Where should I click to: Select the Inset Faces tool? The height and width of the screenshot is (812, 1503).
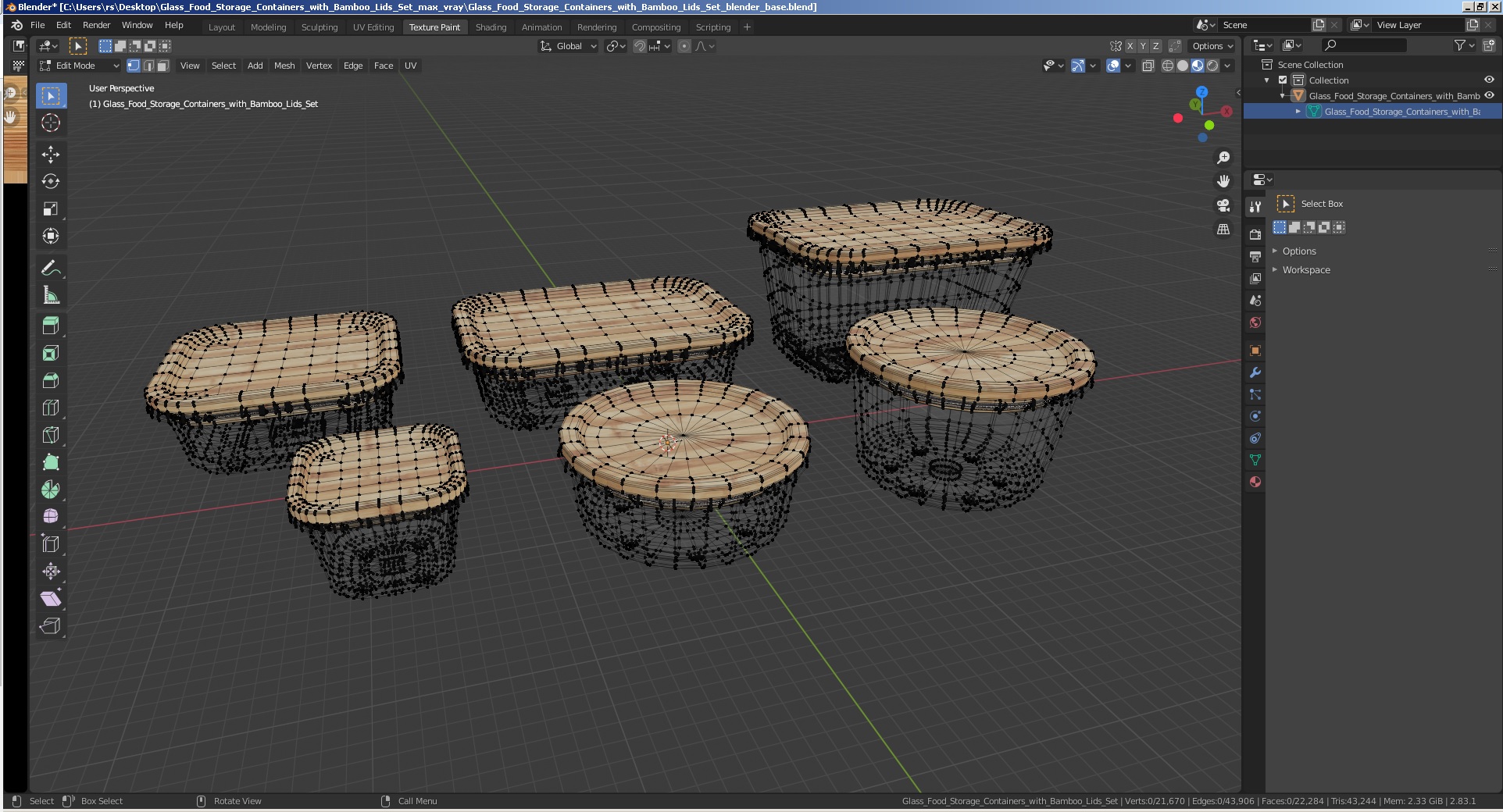(51, 354)
